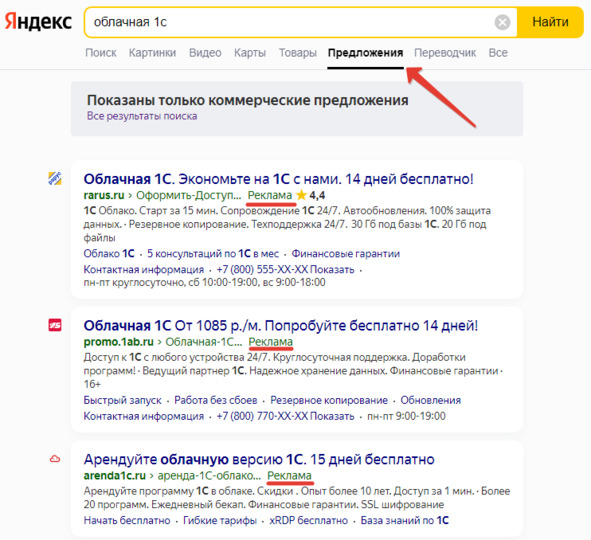This screenshot has width=591, height=540.
Task: Open ad title Арендуйте облачную версию 1С
Action: 259,459
